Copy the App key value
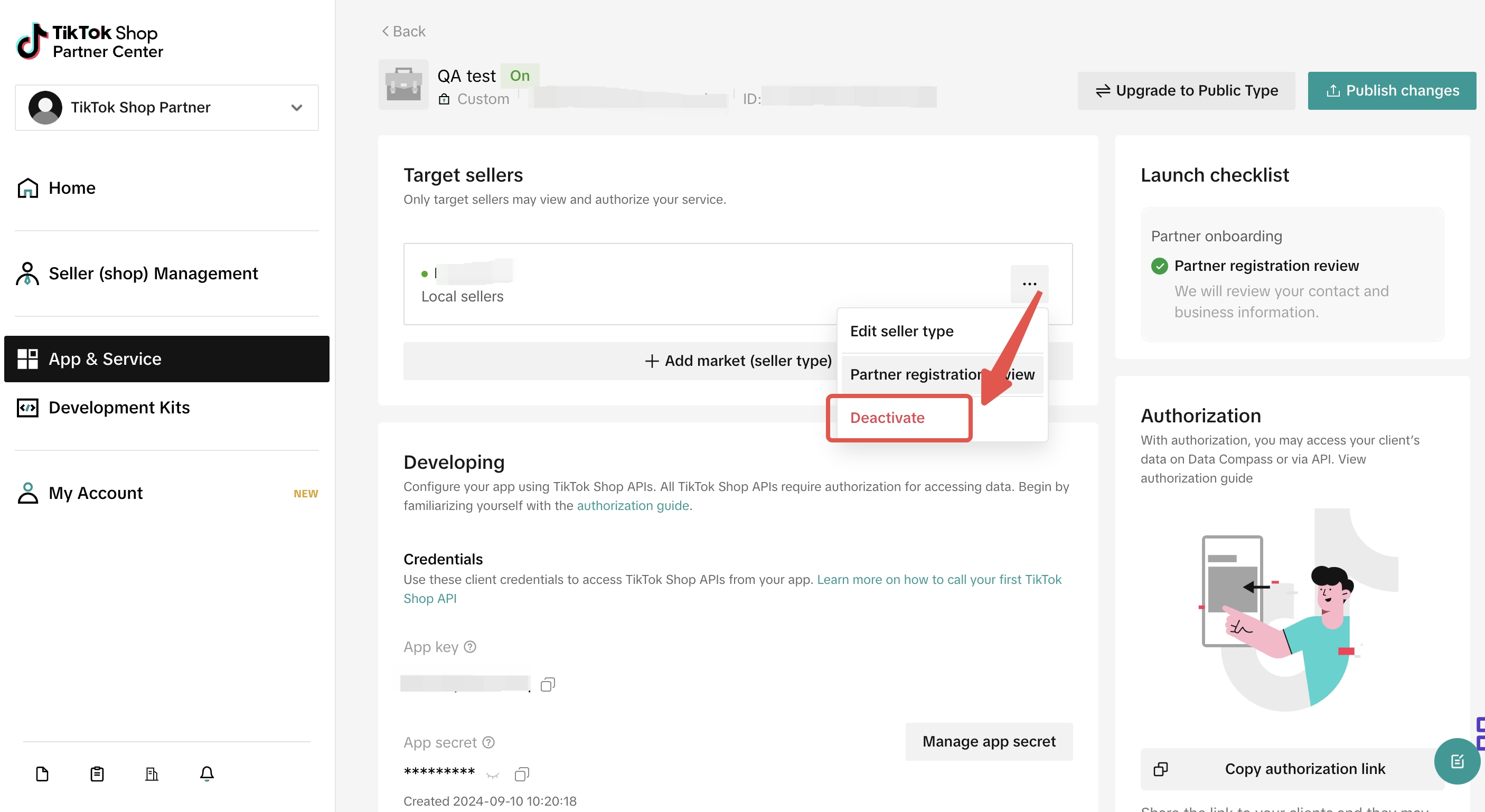1485x812 pixels. tap(547, 684)
